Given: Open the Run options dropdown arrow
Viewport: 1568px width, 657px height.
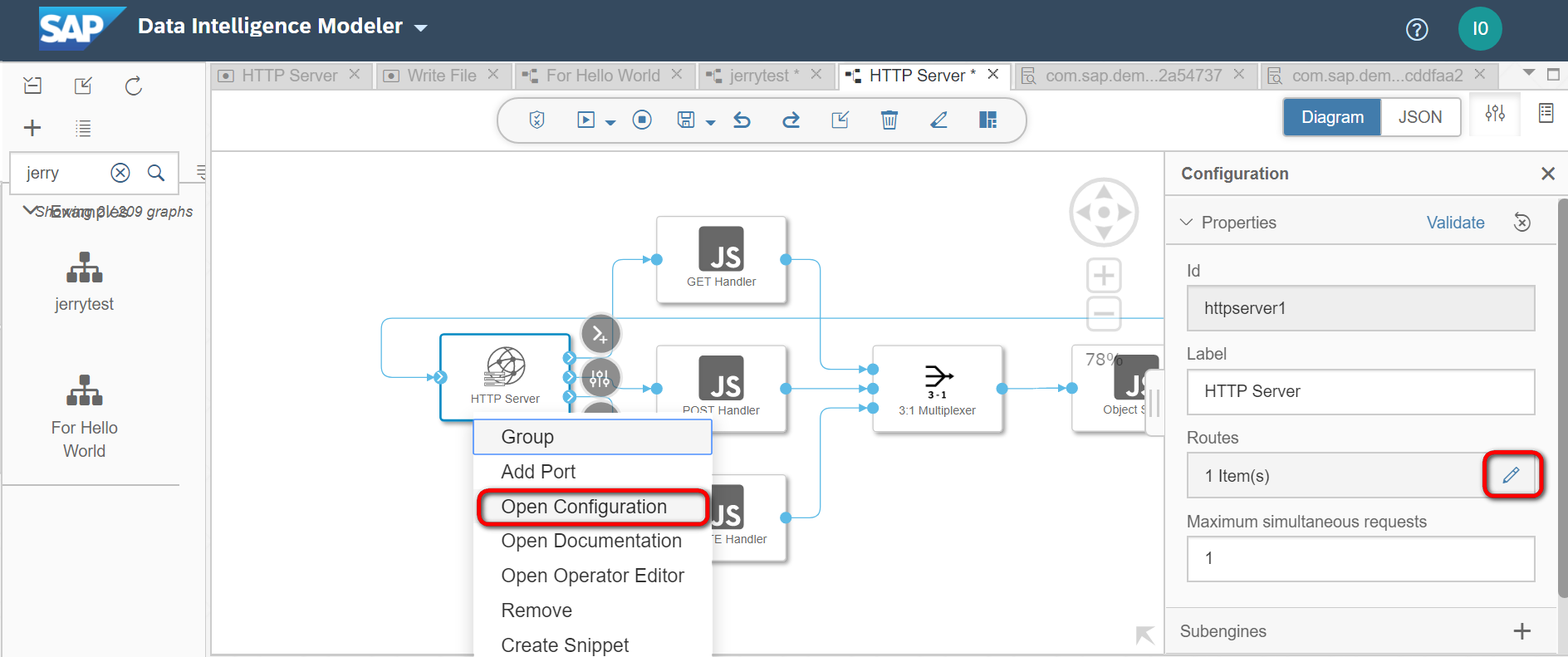Looking at the screenshot, I should 610,122.
